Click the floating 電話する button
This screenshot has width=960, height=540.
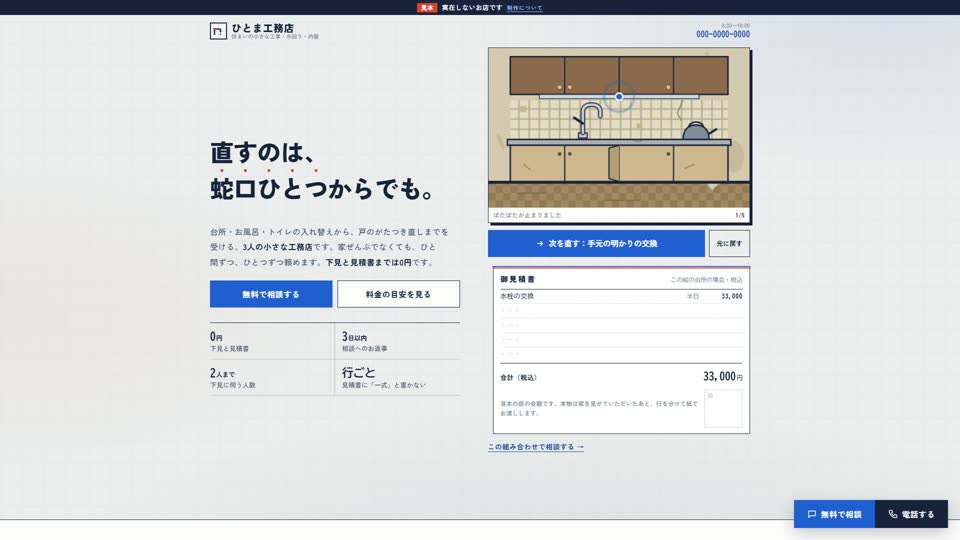(x=912, y=514)
